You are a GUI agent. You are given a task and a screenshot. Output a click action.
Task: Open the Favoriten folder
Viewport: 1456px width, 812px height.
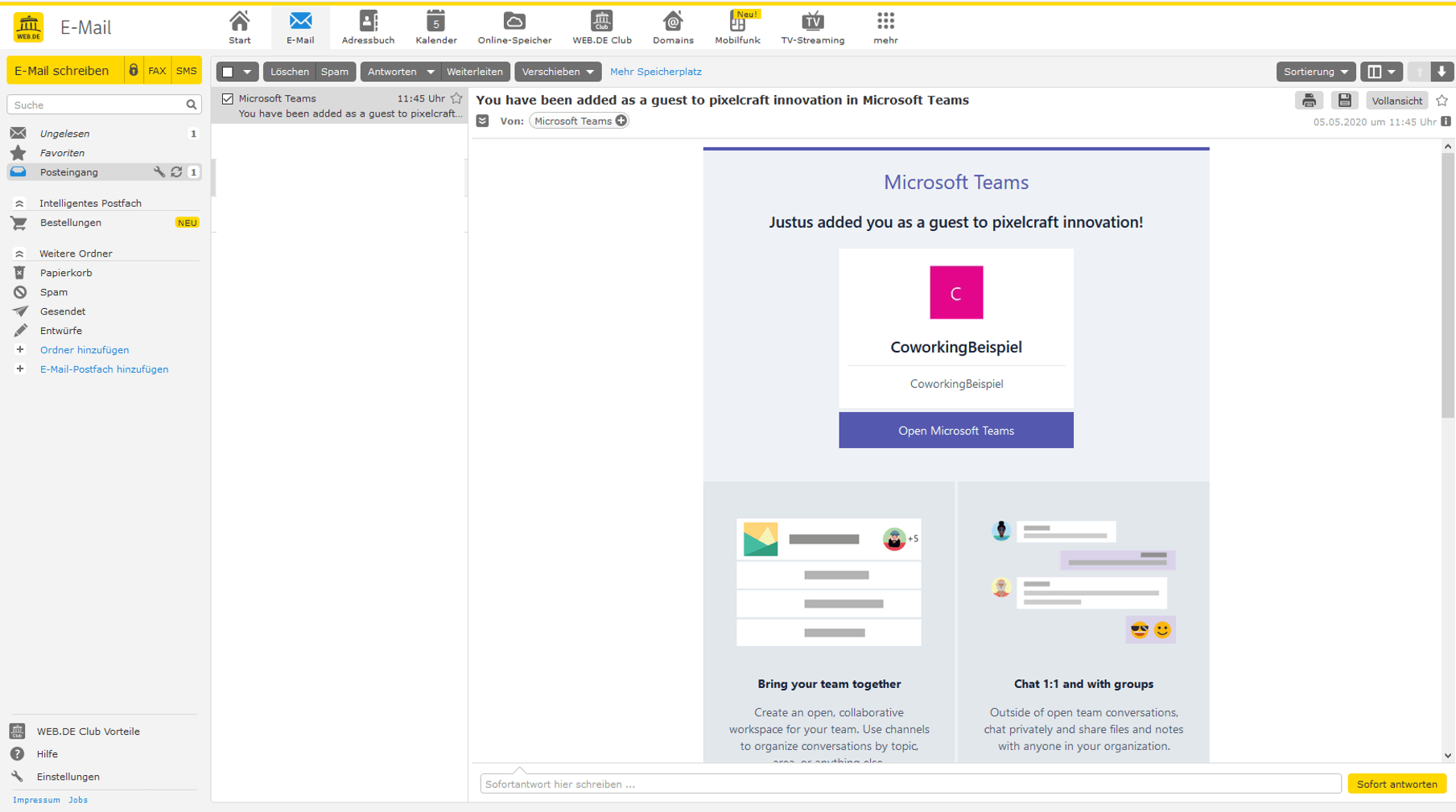coord(62,153)
